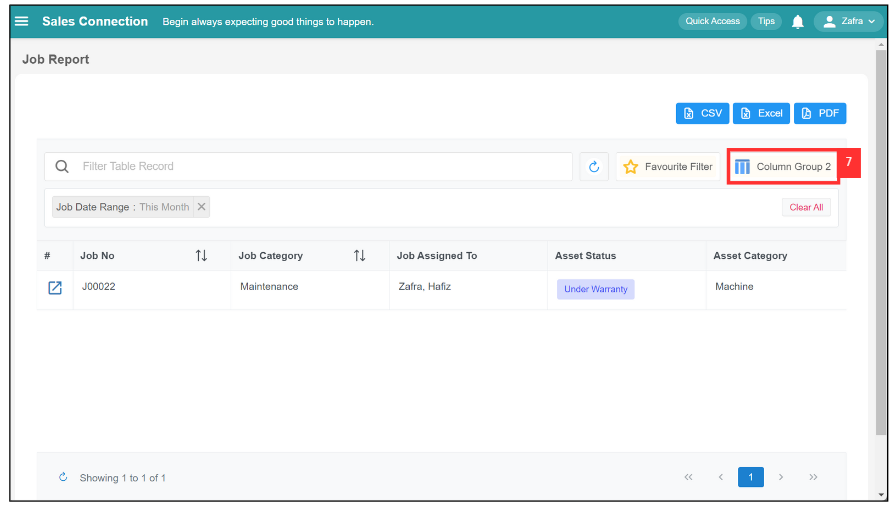Open the notifications bell
The image size is (894, 507).
coord(798,22)
